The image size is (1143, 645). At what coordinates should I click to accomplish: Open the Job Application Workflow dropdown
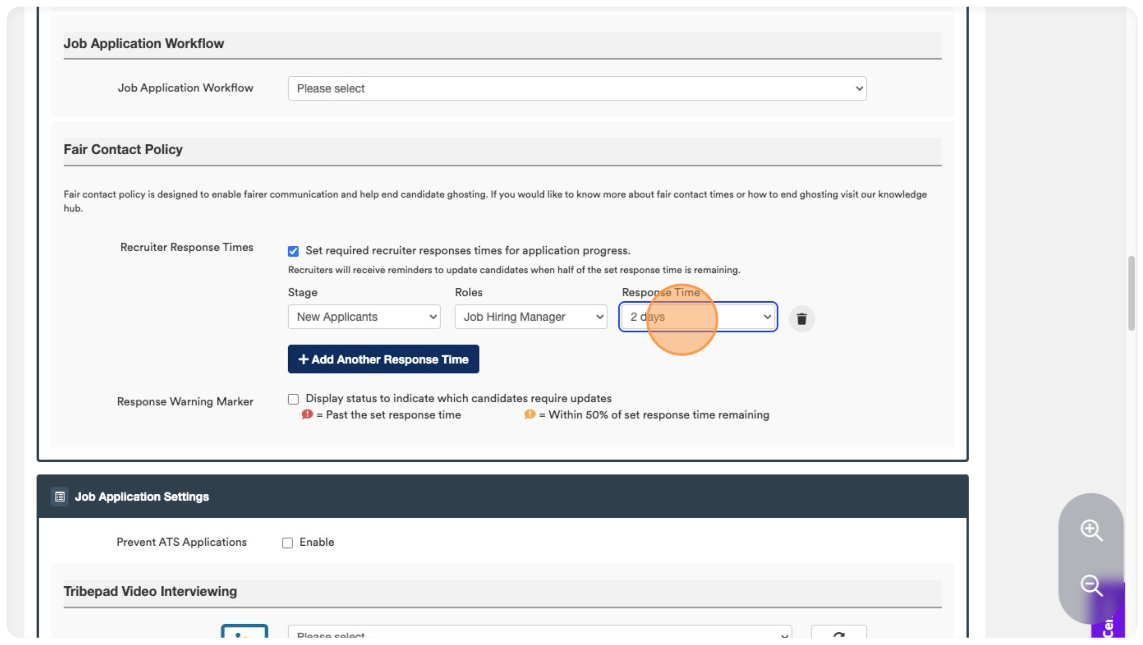577,88
